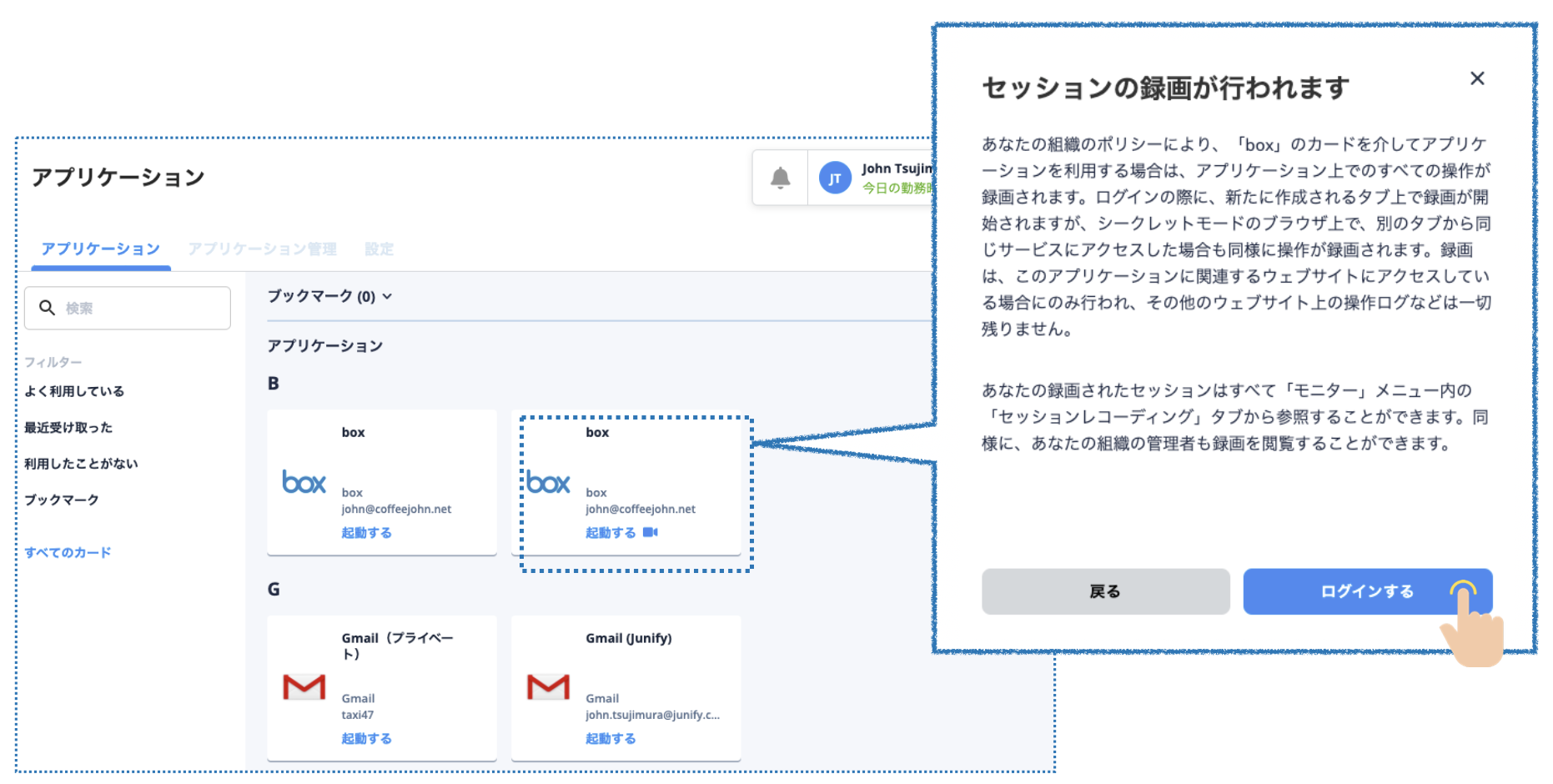The width and height of the screenshot is (1553, 784).
Task: Open the 設定 tab
Action: point(379,249)
